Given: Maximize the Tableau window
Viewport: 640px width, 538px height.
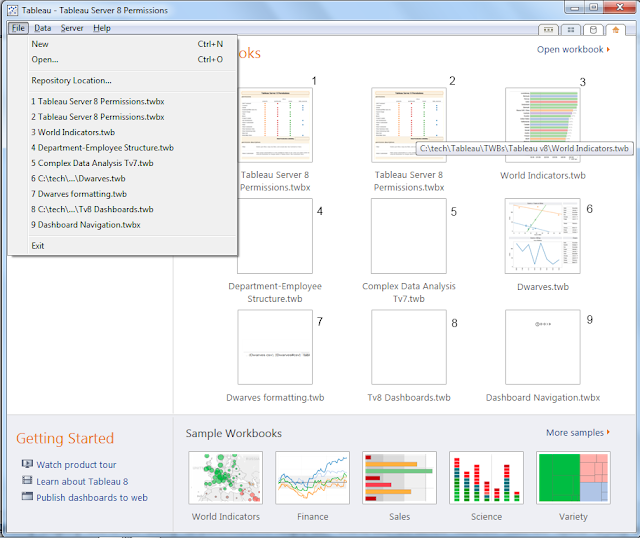Looking at the screenshot, I should click(594, 7).
